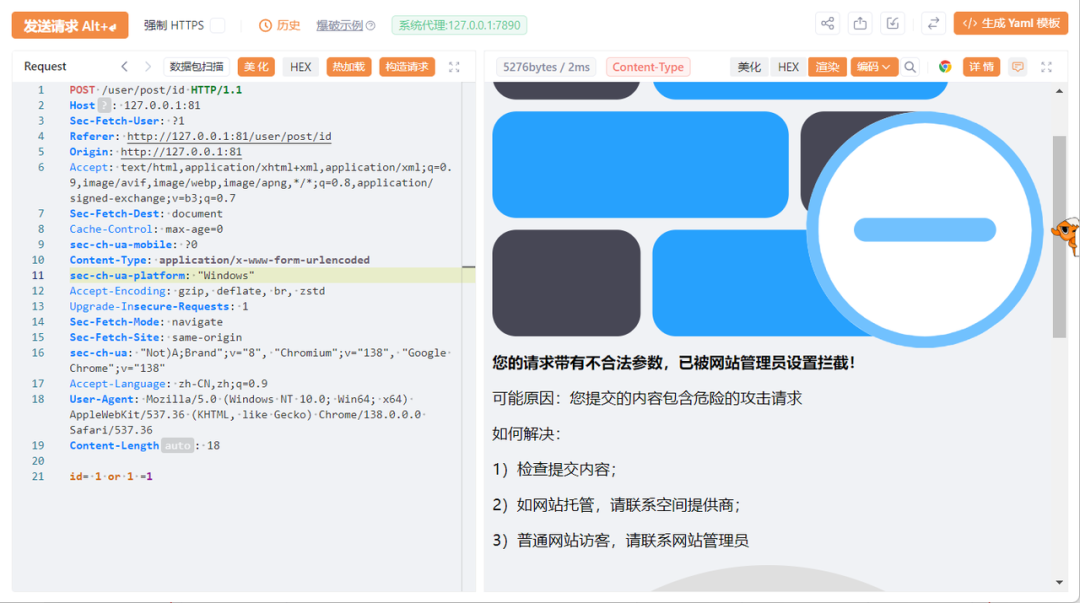Search within the response
This screenshot has width=1080, height=603.
coord(910,67)
